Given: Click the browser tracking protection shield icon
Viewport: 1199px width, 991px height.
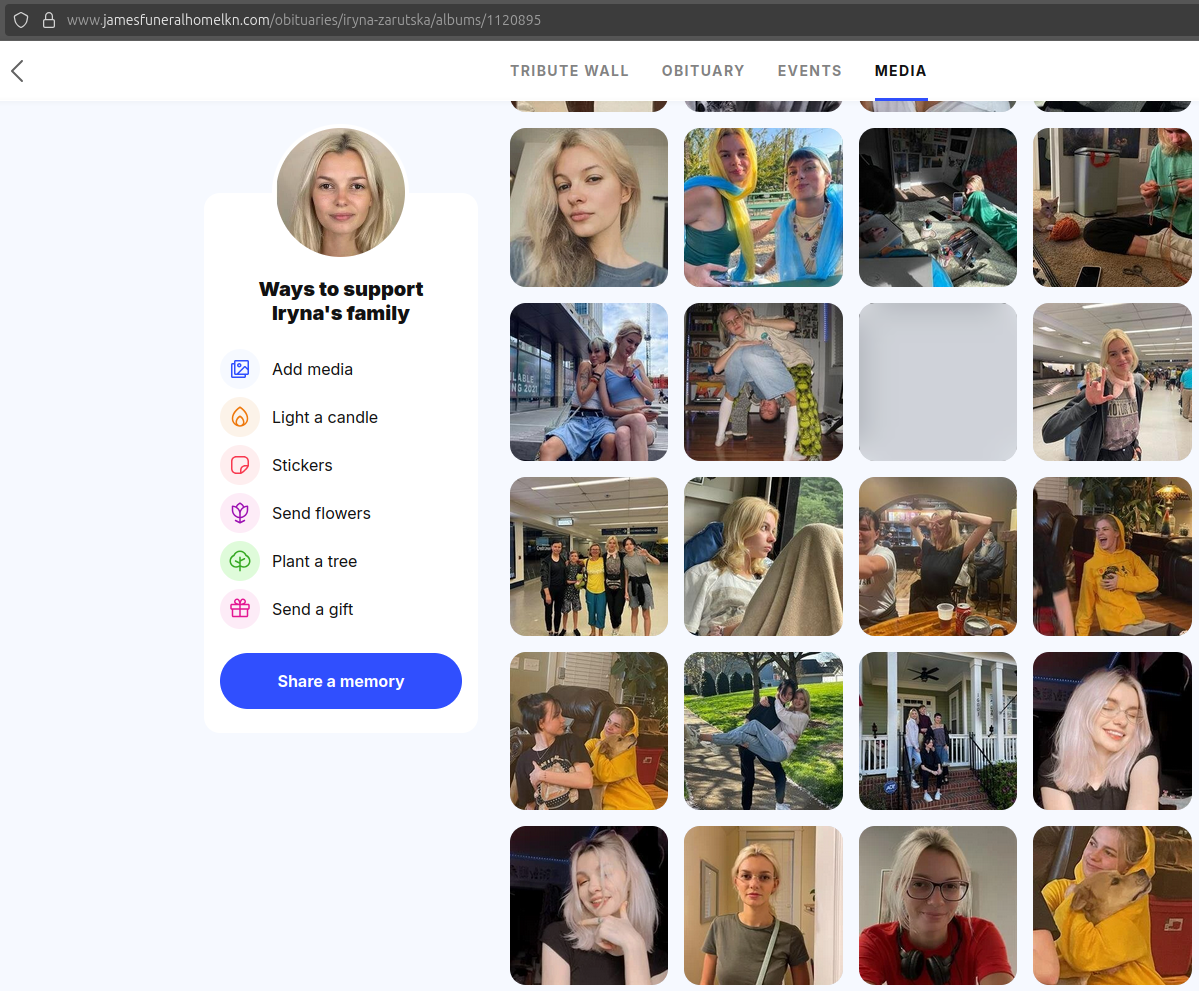Looking at the screenshot, I should pyautogui.click(x=21, y=20).
